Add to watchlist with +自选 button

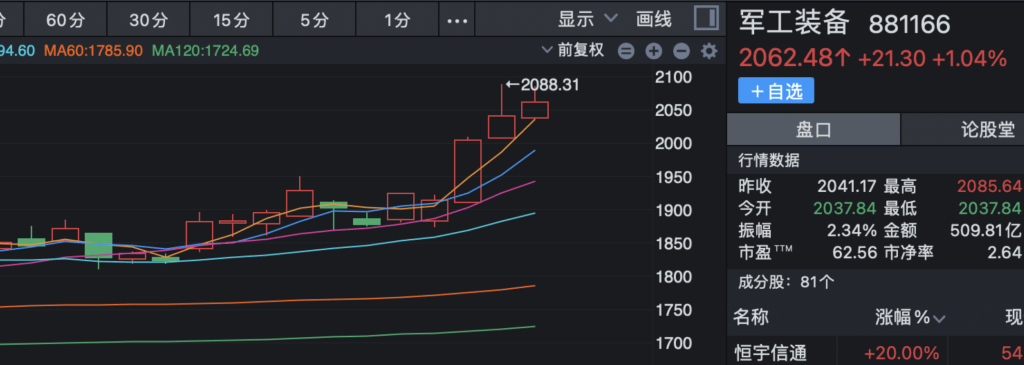click(x=776, y=91)
